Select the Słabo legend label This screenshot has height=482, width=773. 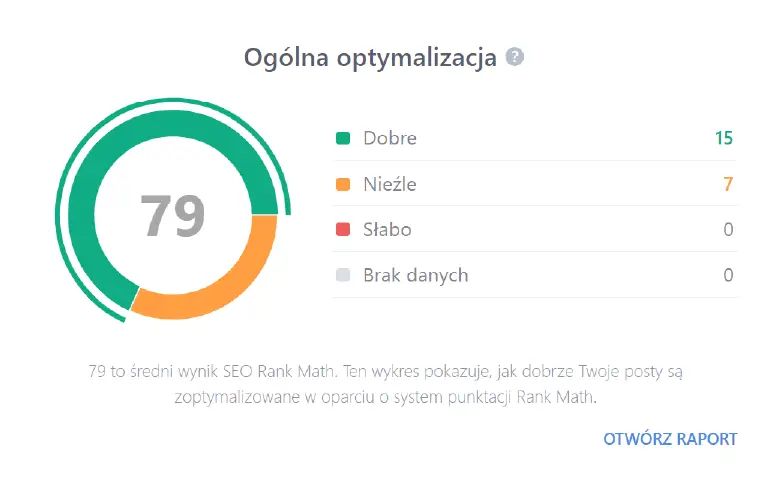click(x=387, y=230)
